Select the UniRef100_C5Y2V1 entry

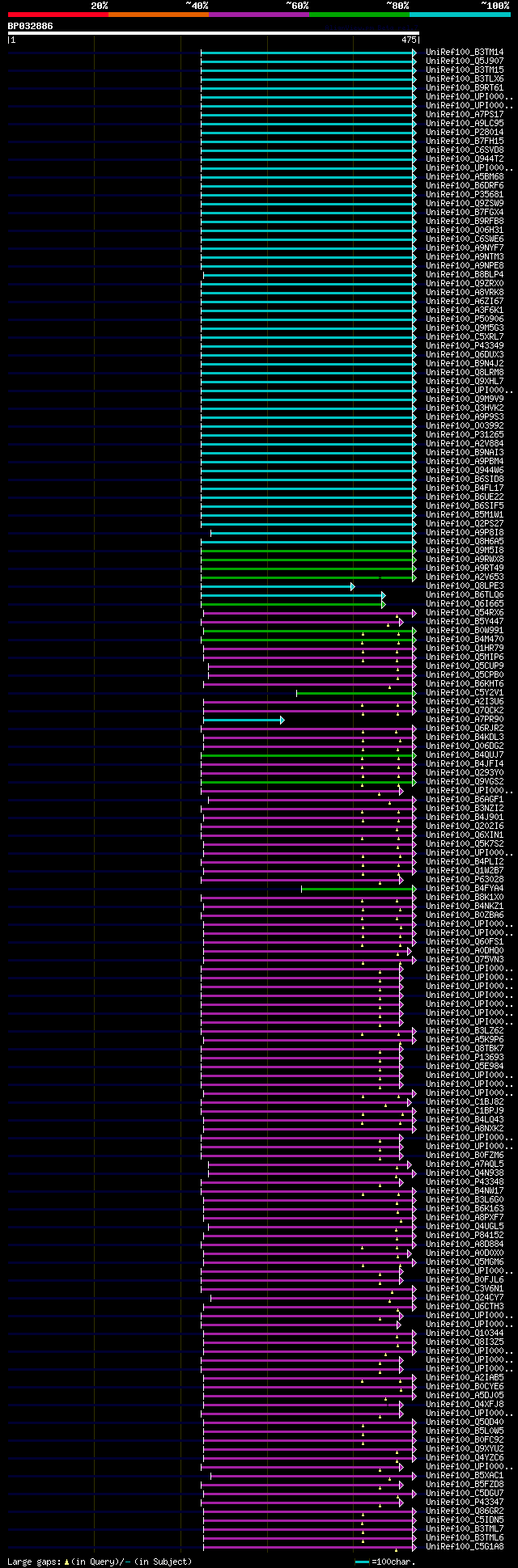[465, 692]
